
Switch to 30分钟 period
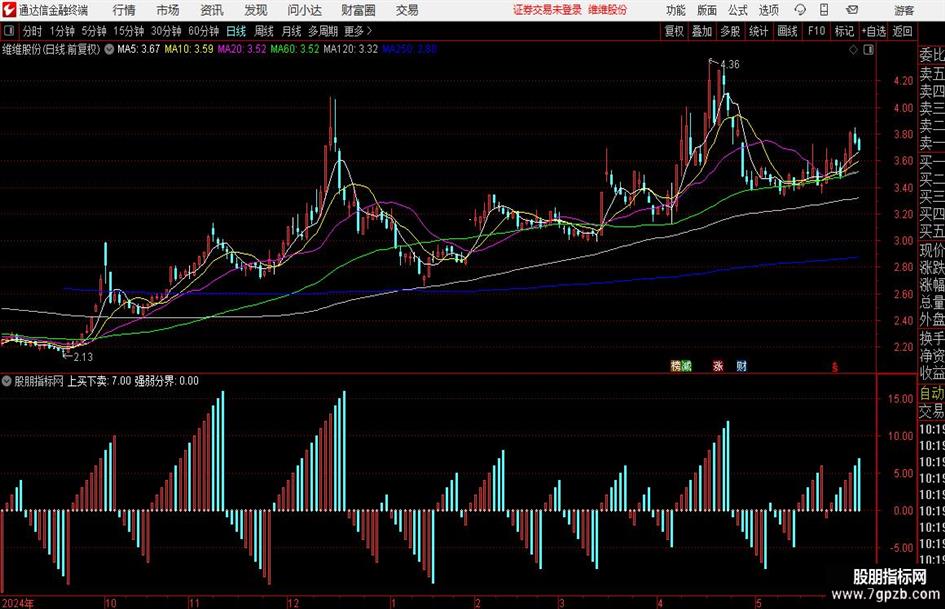point(166,31)
